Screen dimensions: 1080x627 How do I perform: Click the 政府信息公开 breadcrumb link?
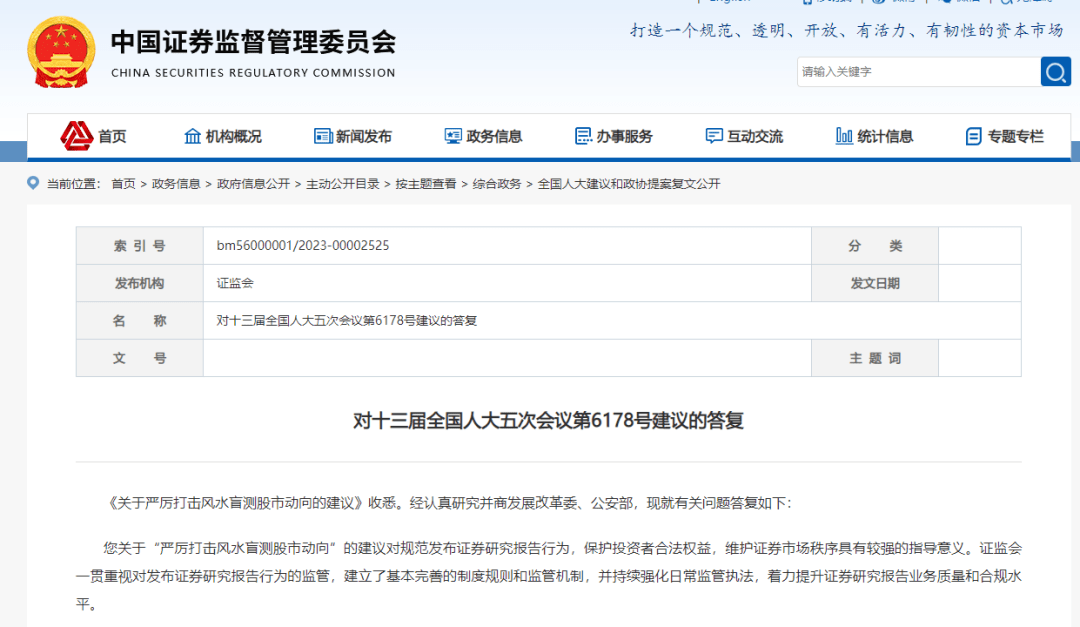pos(253,183)
